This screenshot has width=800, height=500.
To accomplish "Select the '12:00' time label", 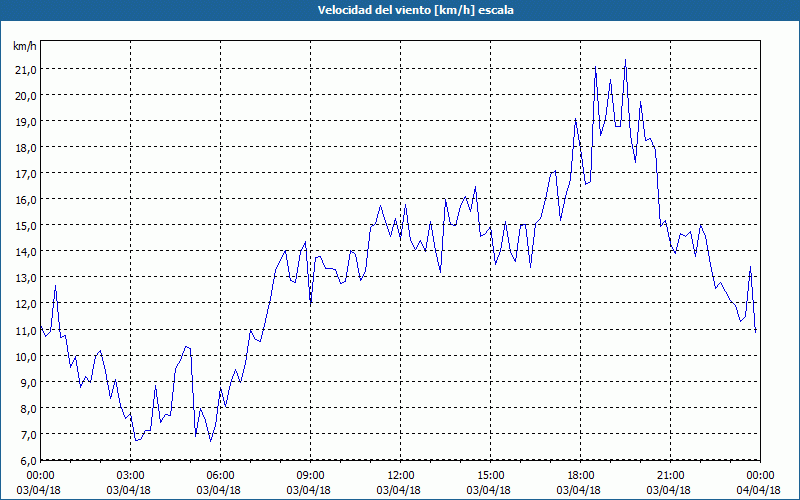I will 401,476.
